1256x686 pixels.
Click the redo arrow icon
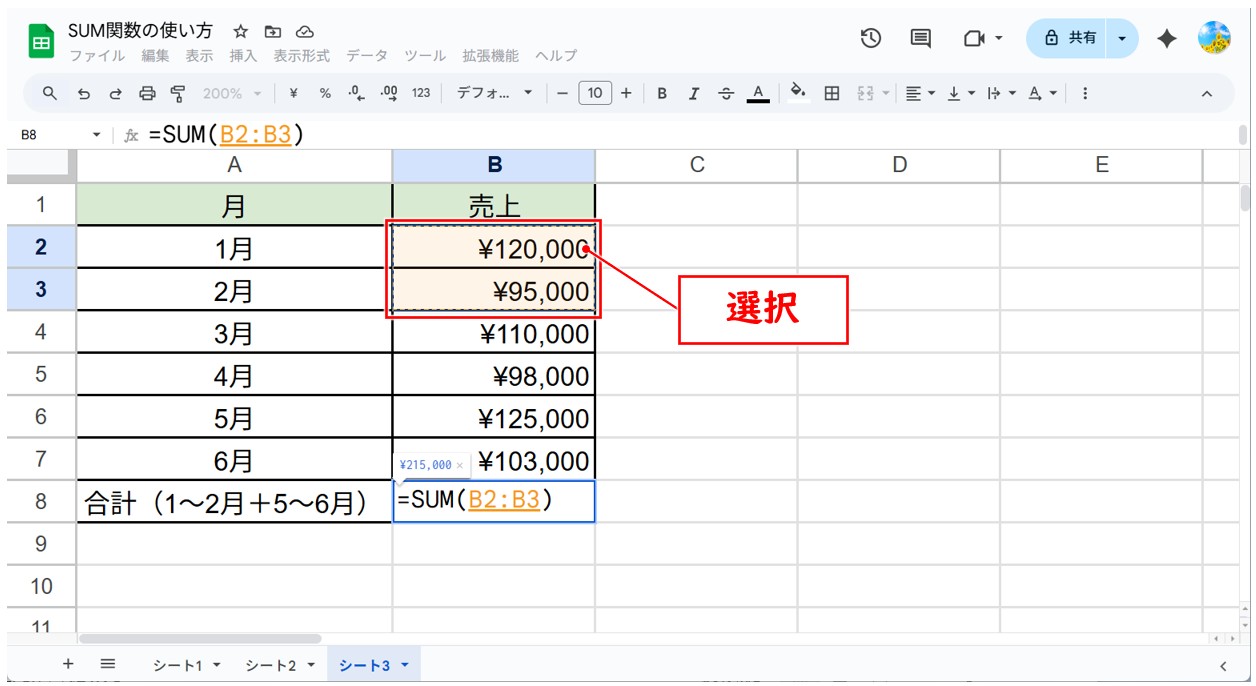[115, 93]
